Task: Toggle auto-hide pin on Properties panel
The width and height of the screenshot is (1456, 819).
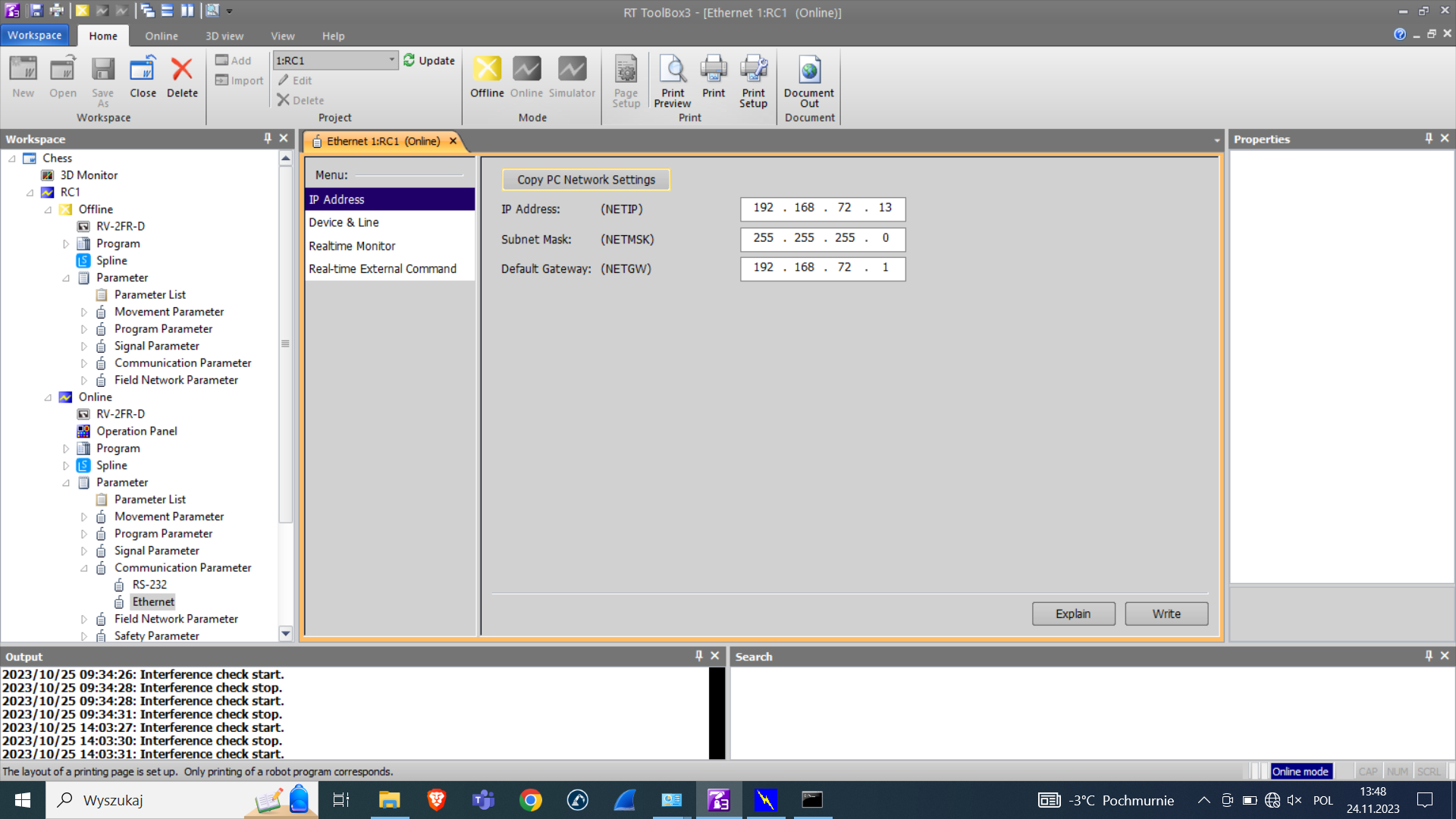Action: pyautogui.click(x=1429, y=138)
